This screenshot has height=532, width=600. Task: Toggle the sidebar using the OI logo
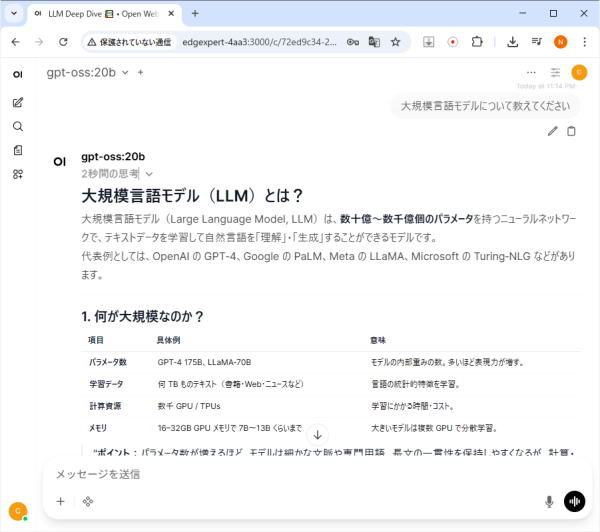point(18,74)
